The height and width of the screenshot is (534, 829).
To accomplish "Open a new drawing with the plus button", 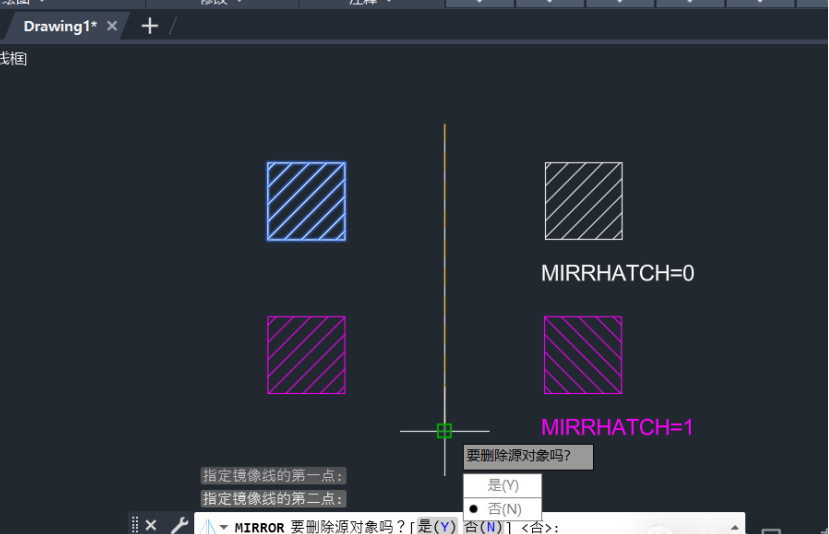I will [x=150, y=26].
